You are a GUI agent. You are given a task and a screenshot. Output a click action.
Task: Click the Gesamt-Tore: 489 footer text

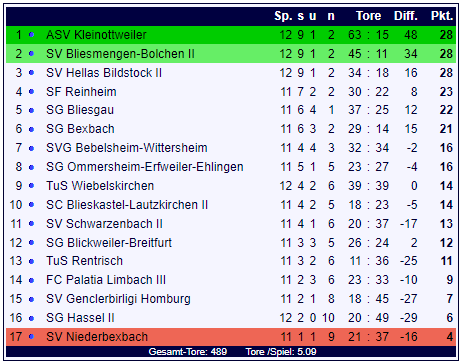tap(188, 352)
